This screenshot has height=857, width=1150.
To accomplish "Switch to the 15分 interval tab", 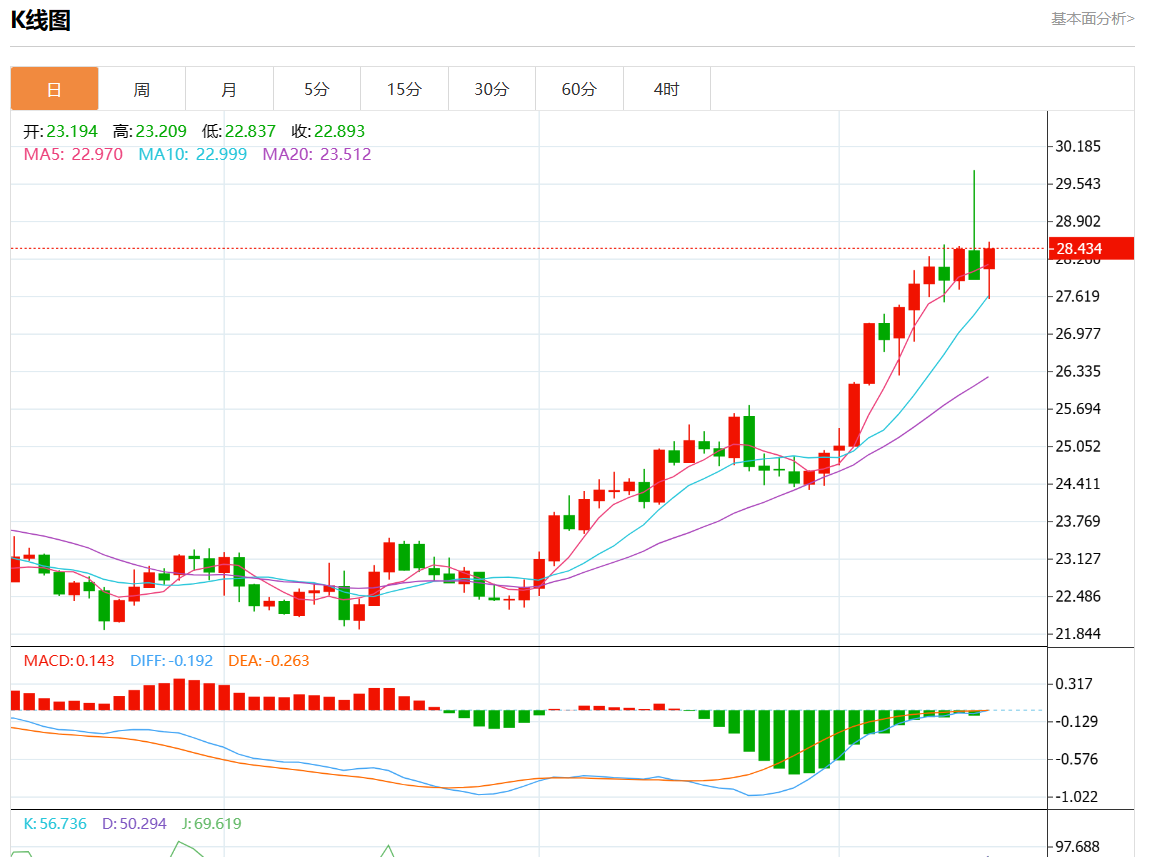I will (x=404, y=89).
